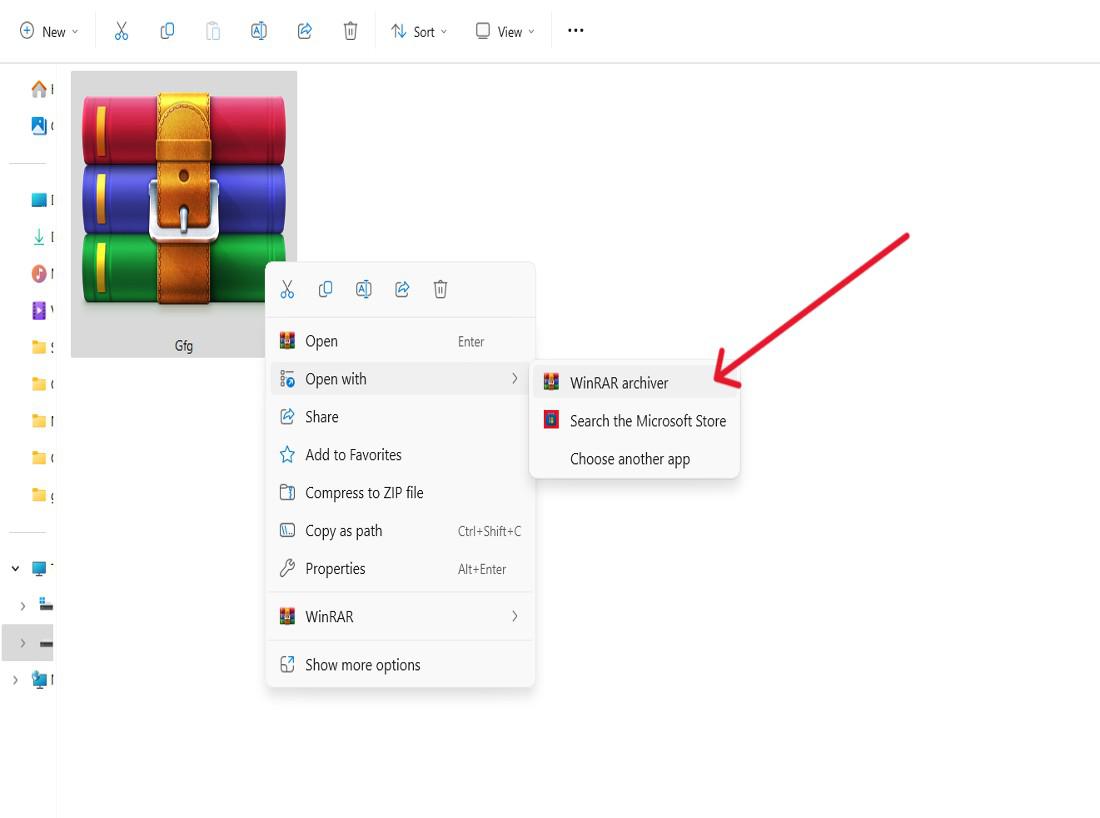The width and height of the screenshot is (1100, 818).
Task: Choose Add to Favorites
Action: click(400, 455)
